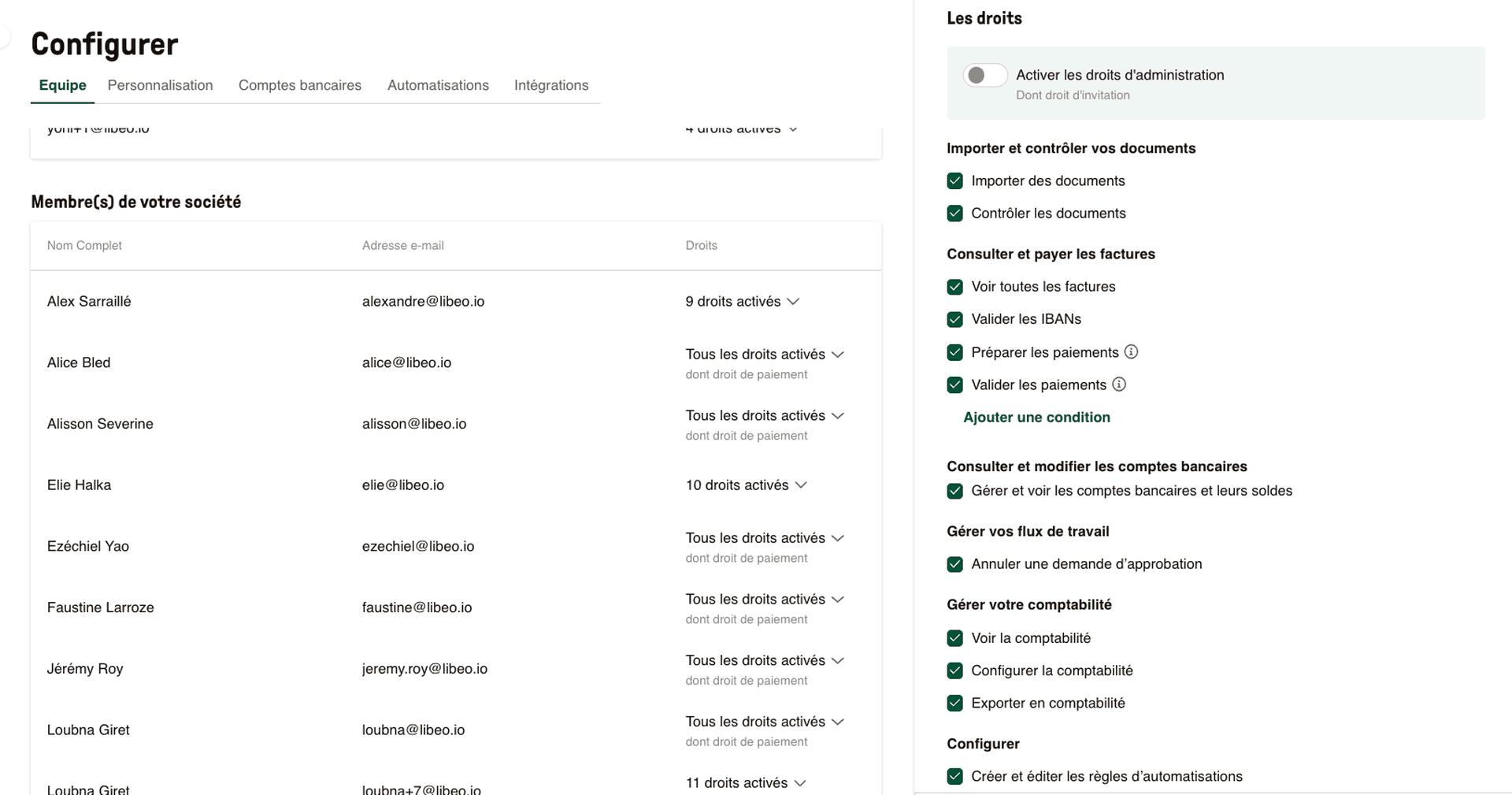The image size is (1512, 795).
Task: Toggle Activer les droits d'administration switch
Action: pyautogui.click(x=984, y=75)
